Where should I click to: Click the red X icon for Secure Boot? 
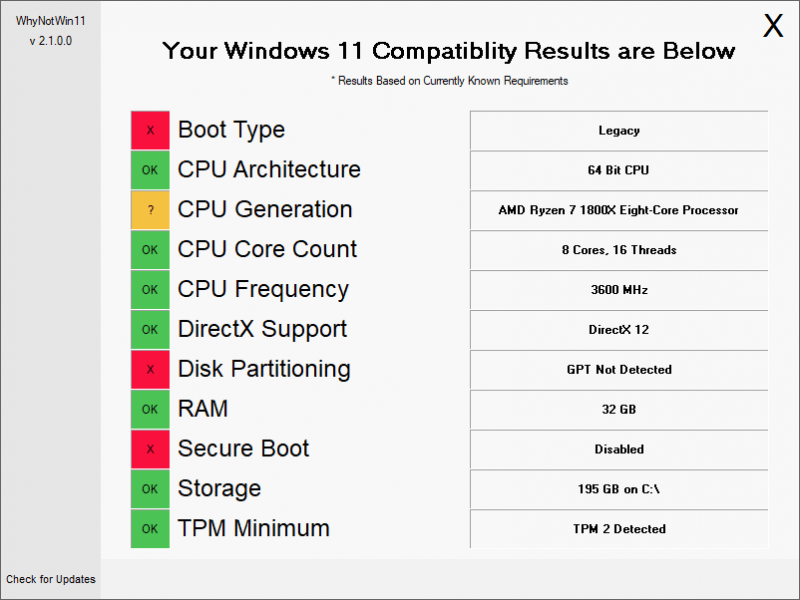pyautogui.click(x=150, y=450)
